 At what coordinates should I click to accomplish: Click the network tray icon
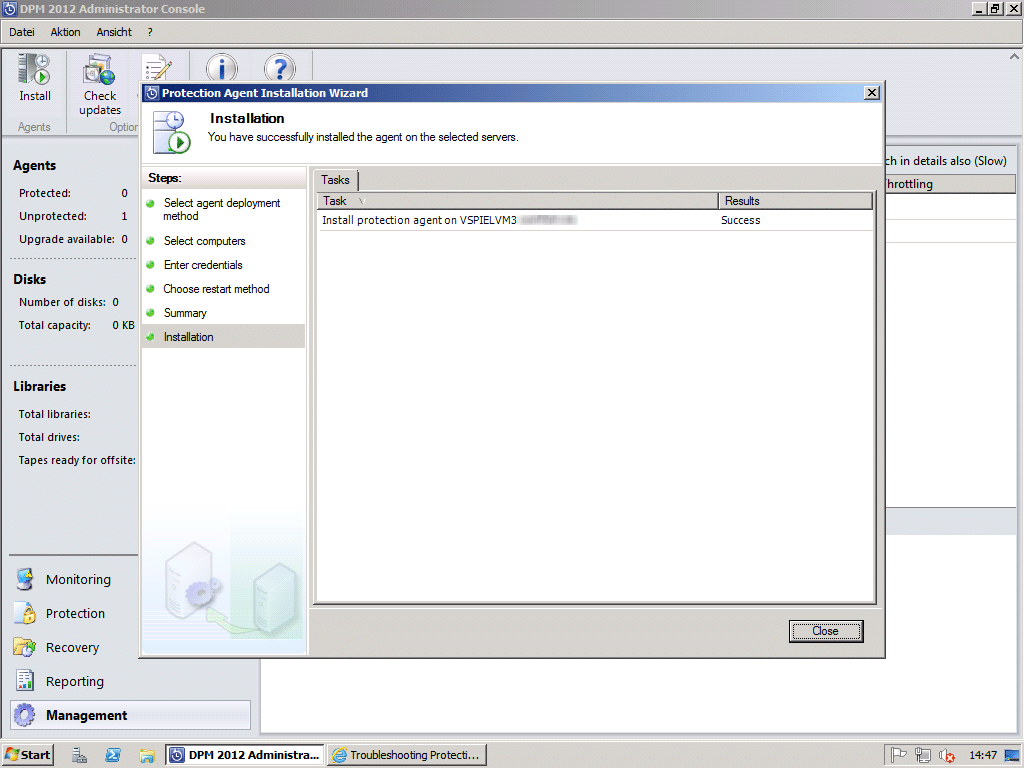[x=923, y=755]
